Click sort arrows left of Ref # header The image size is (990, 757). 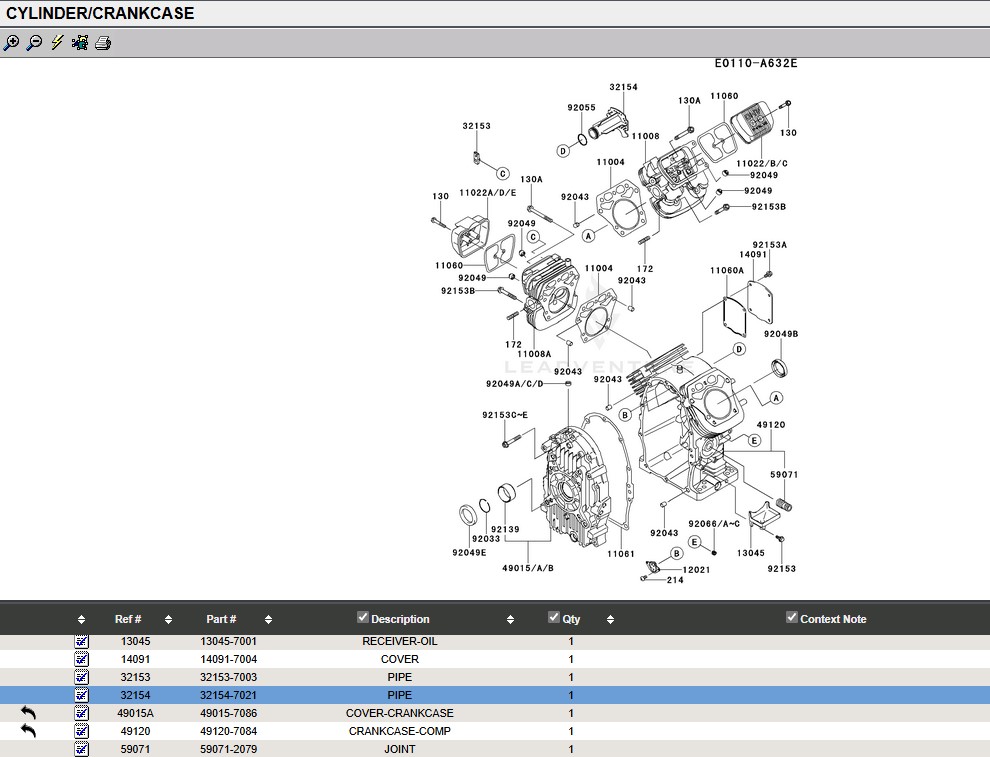[82, 620]
